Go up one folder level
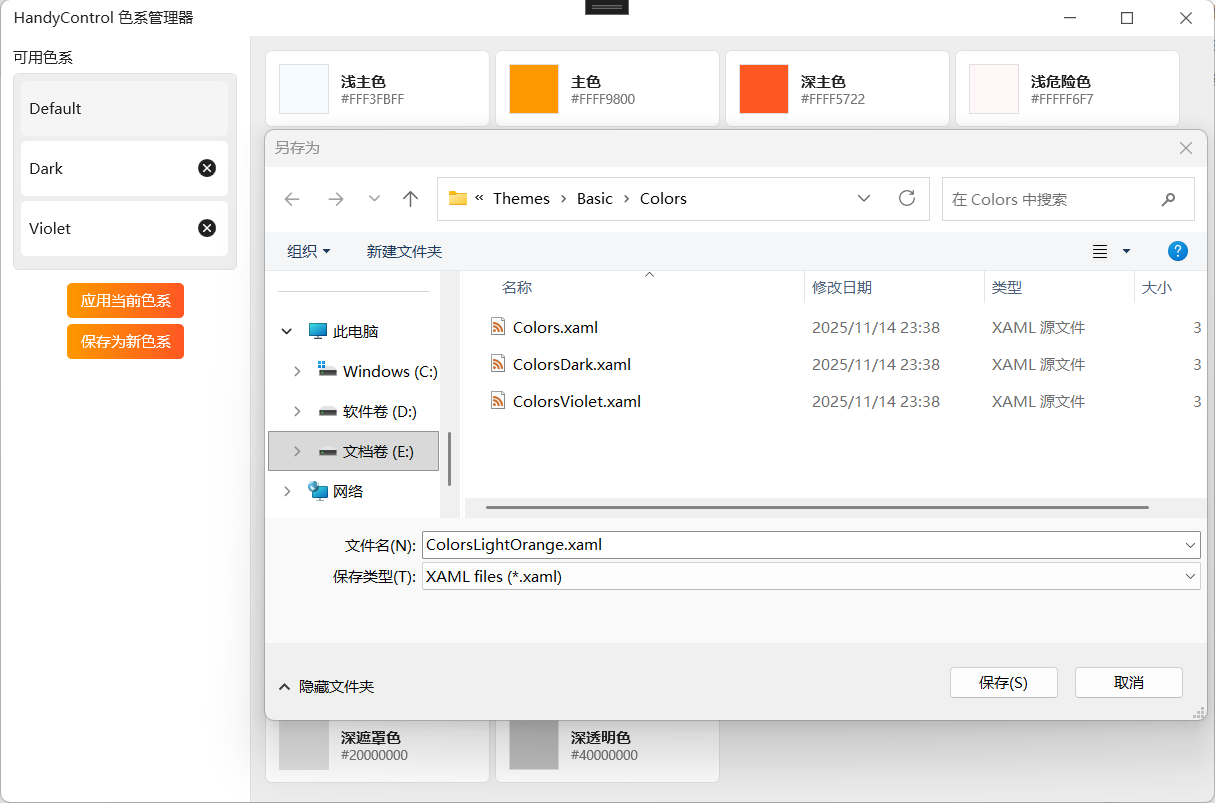Screen dimensions: 1215x803 410,199
